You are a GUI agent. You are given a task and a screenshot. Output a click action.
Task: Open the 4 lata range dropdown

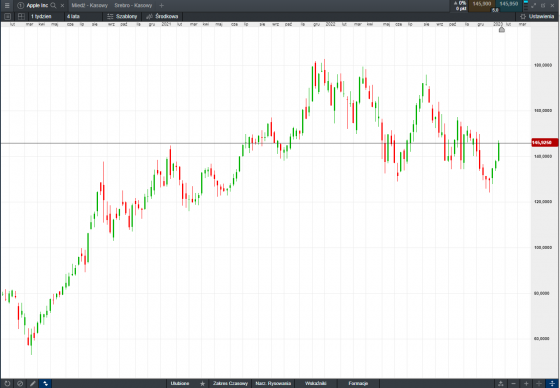click(x=83, y=16)
